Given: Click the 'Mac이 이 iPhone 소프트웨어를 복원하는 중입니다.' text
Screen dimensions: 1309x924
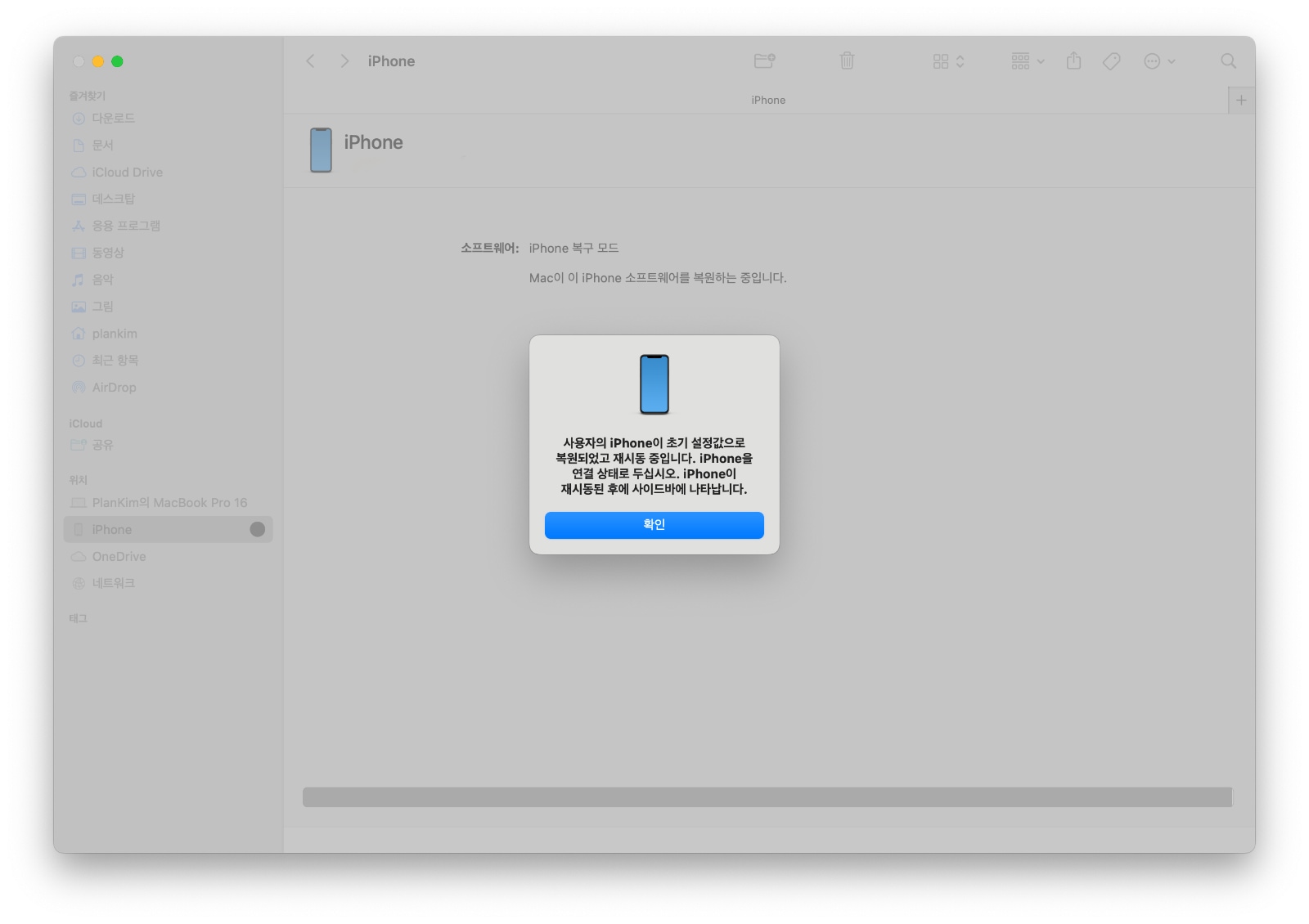Looking at the screenshot, I should (x=658, y=278).
